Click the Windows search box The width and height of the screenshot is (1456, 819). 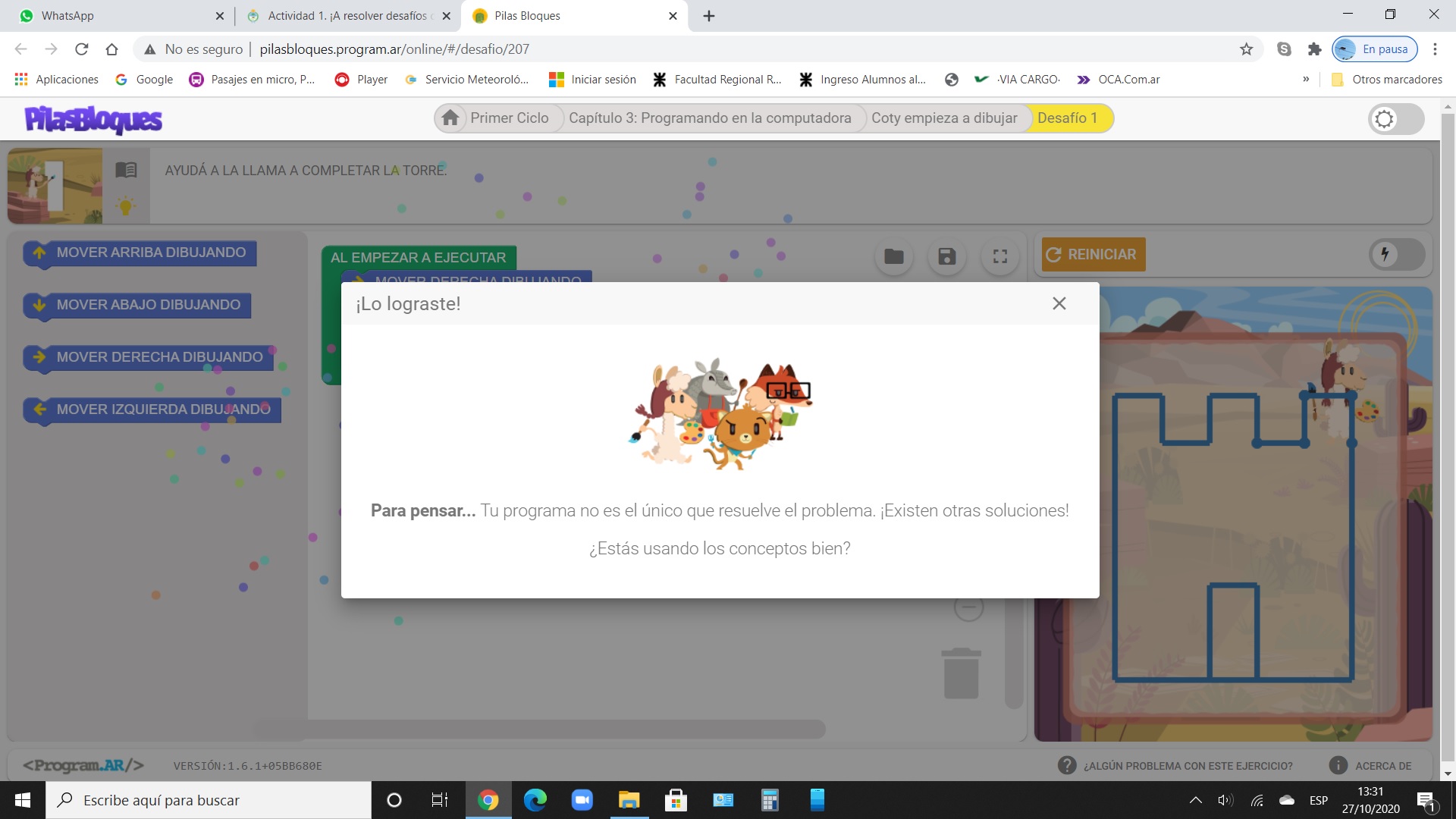coord(209,800)
